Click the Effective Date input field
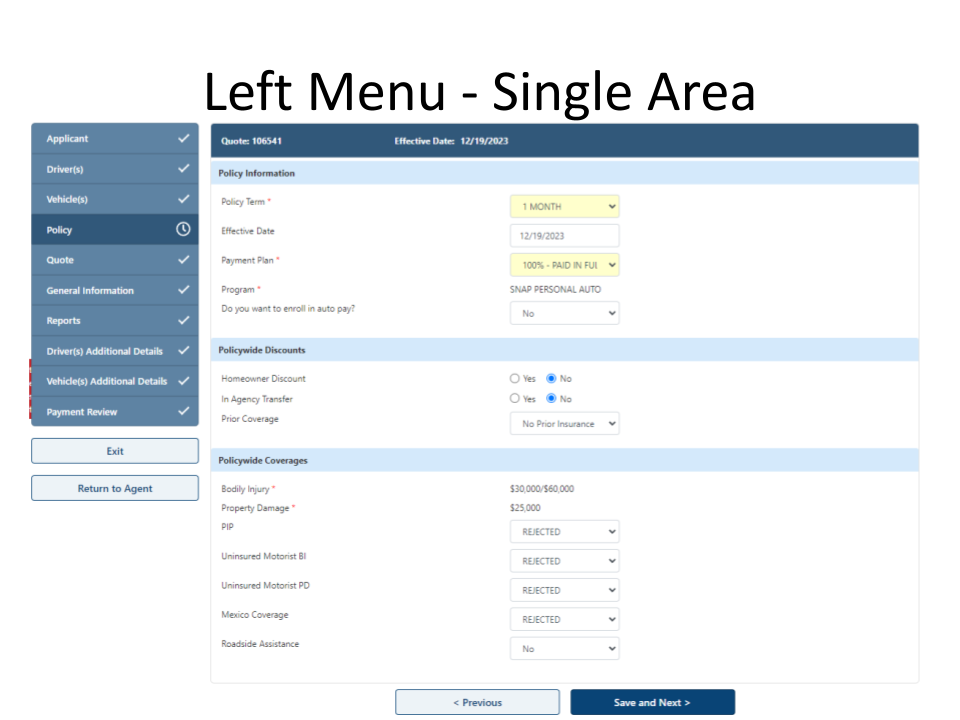The height and width of the screenshot is (720, 960). [564, 236]
